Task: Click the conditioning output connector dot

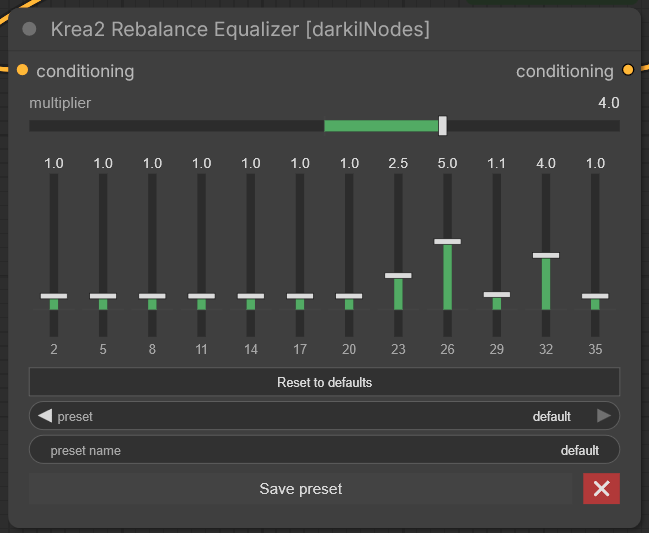Action: coord(628,70)
